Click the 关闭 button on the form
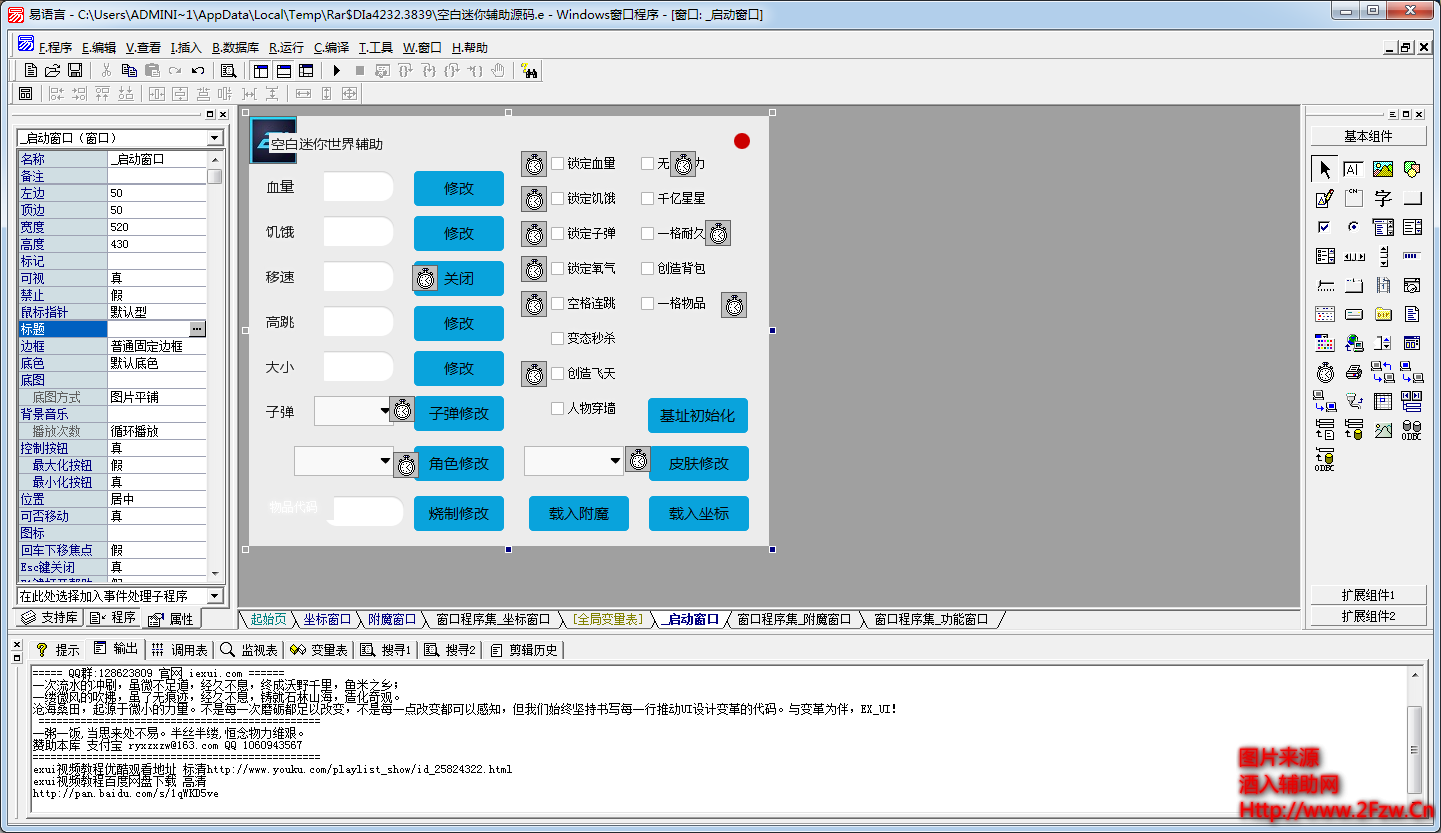This screenshot has width=1441, height=833. pyautogui.click(x=459, y=278)
